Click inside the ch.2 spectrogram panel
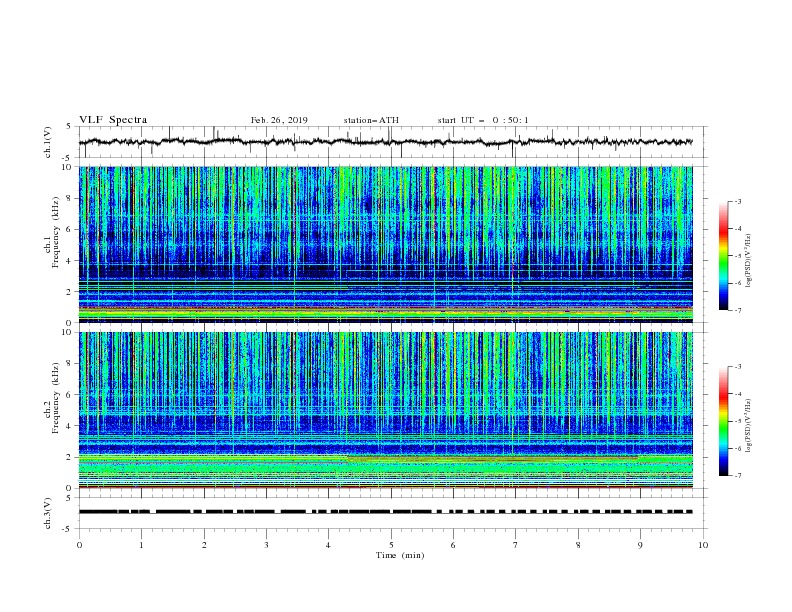Screen dimensions: 792x612 coord(386,410)
